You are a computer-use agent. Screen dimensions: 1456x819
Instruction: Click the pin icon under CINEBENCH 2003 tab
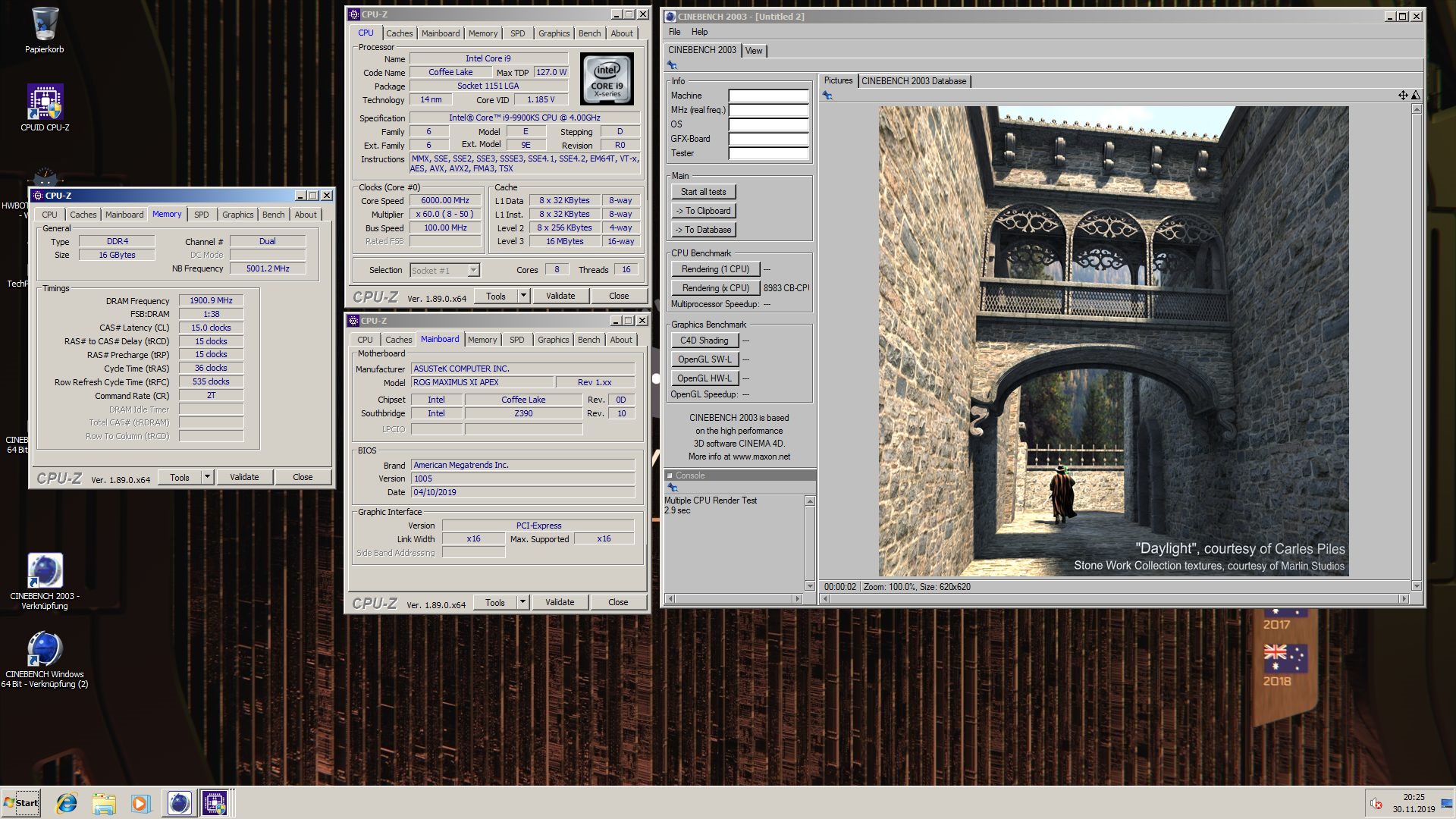(672, 65)
